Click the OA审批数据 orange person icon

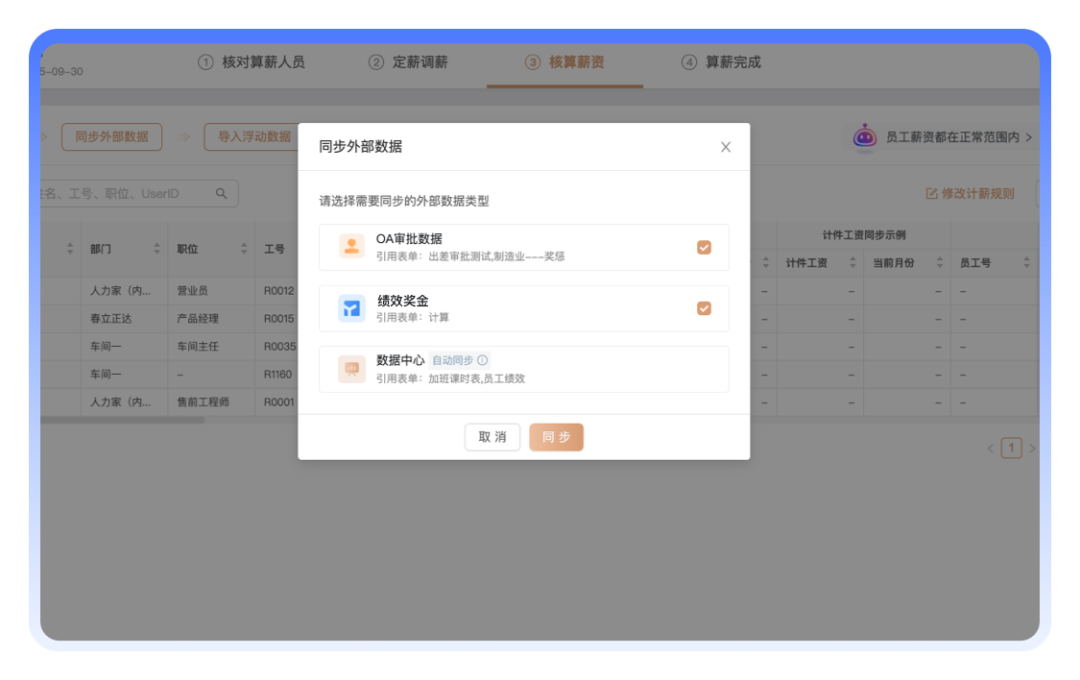tap(351, 247)
